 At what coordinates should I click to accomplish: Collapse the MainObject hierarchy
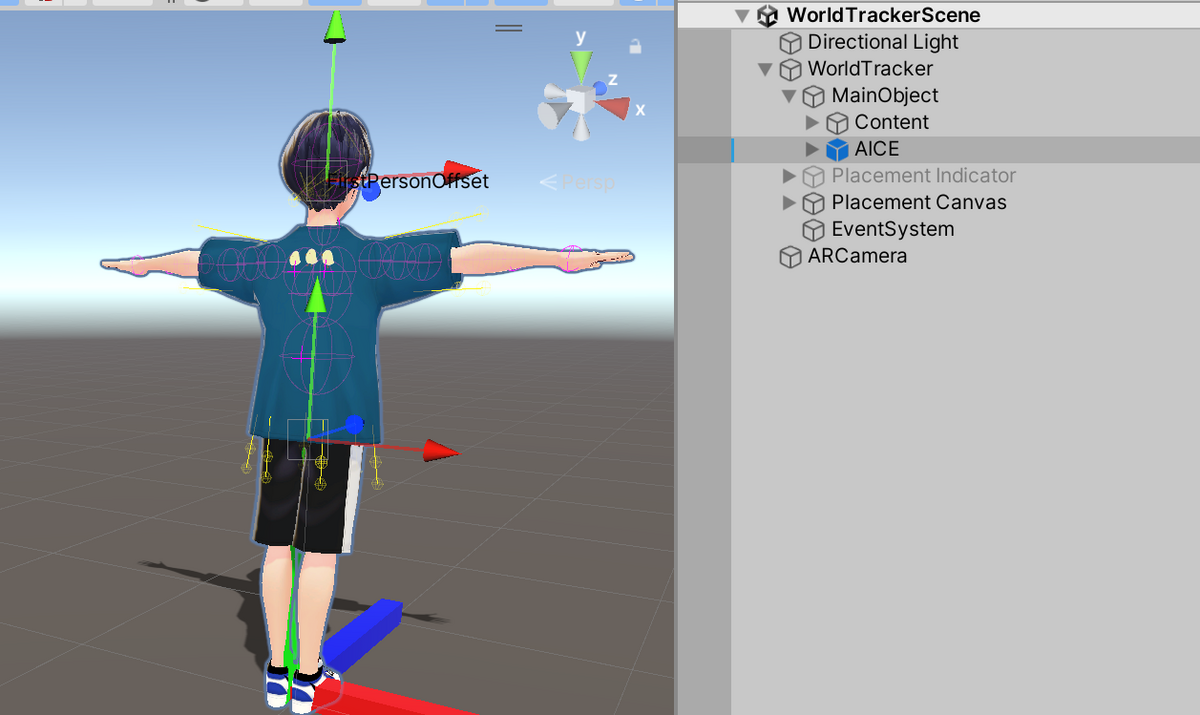coord(789,95)
